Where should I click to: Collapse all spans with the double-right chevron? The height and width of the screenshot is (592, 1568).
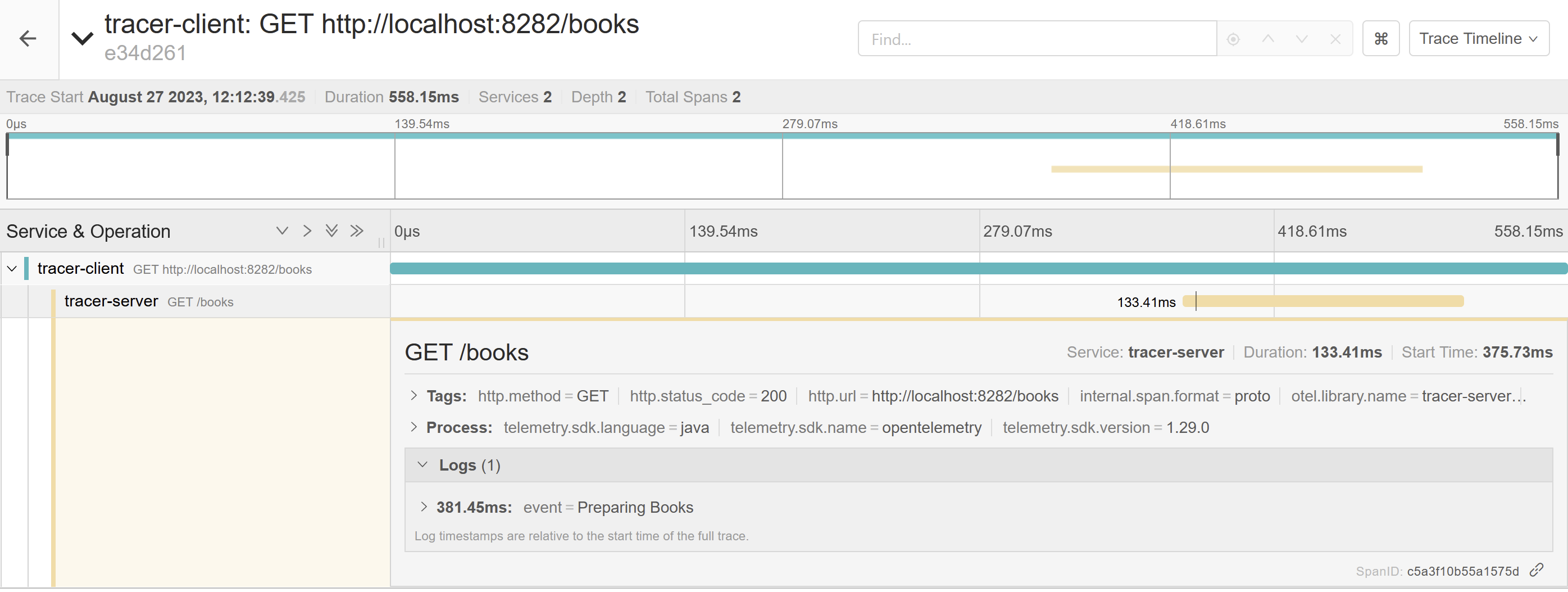(x=357, y=231)
